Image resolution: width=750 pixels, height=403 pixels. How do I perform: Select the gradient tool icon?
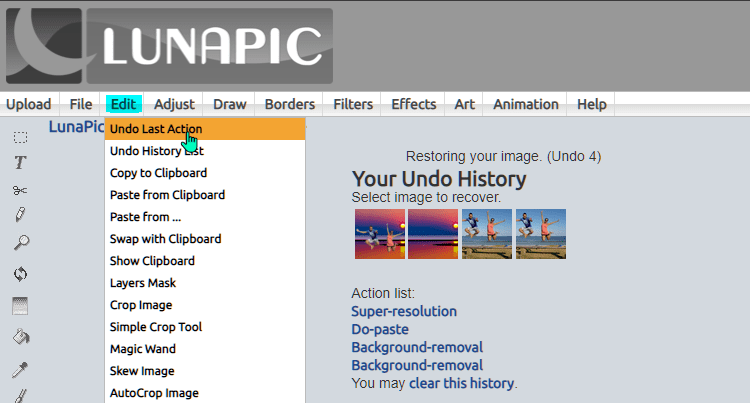point(20,306)
